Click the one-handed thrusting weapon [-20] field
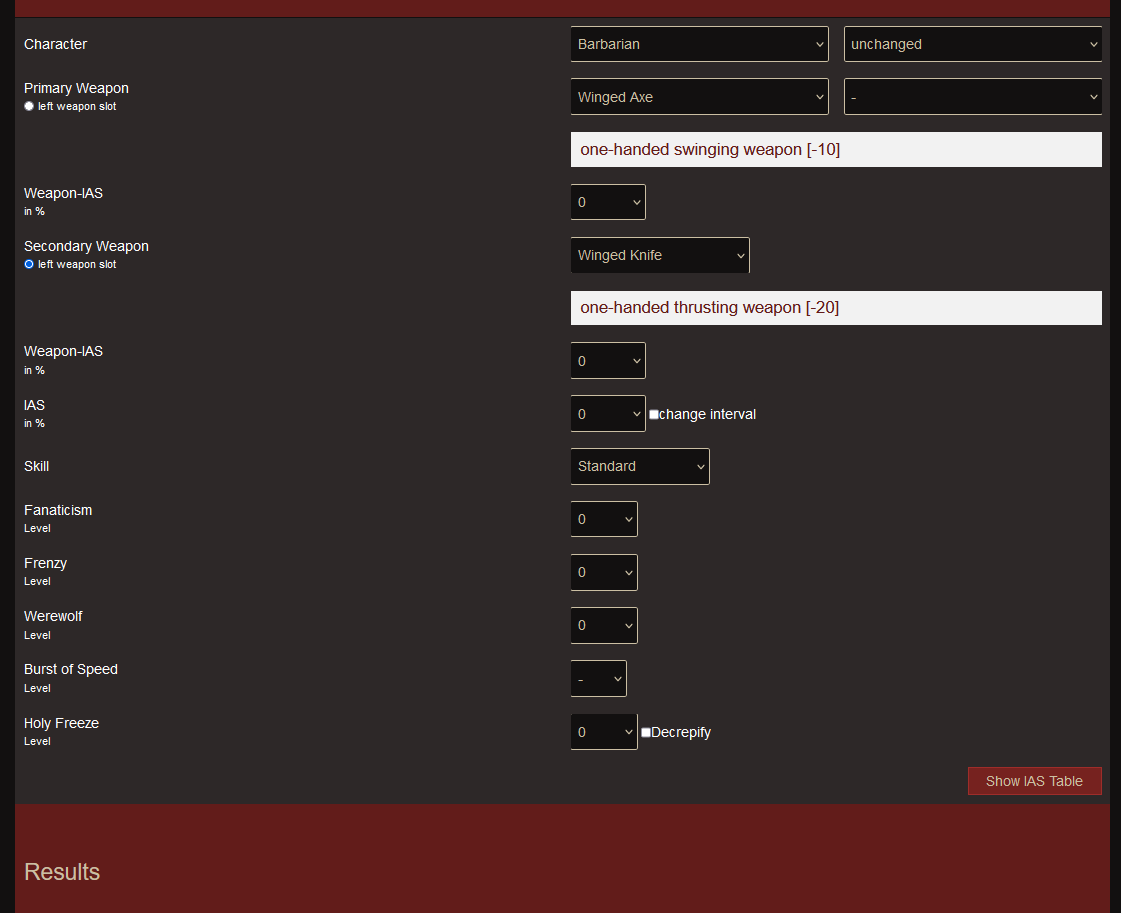 836,308
